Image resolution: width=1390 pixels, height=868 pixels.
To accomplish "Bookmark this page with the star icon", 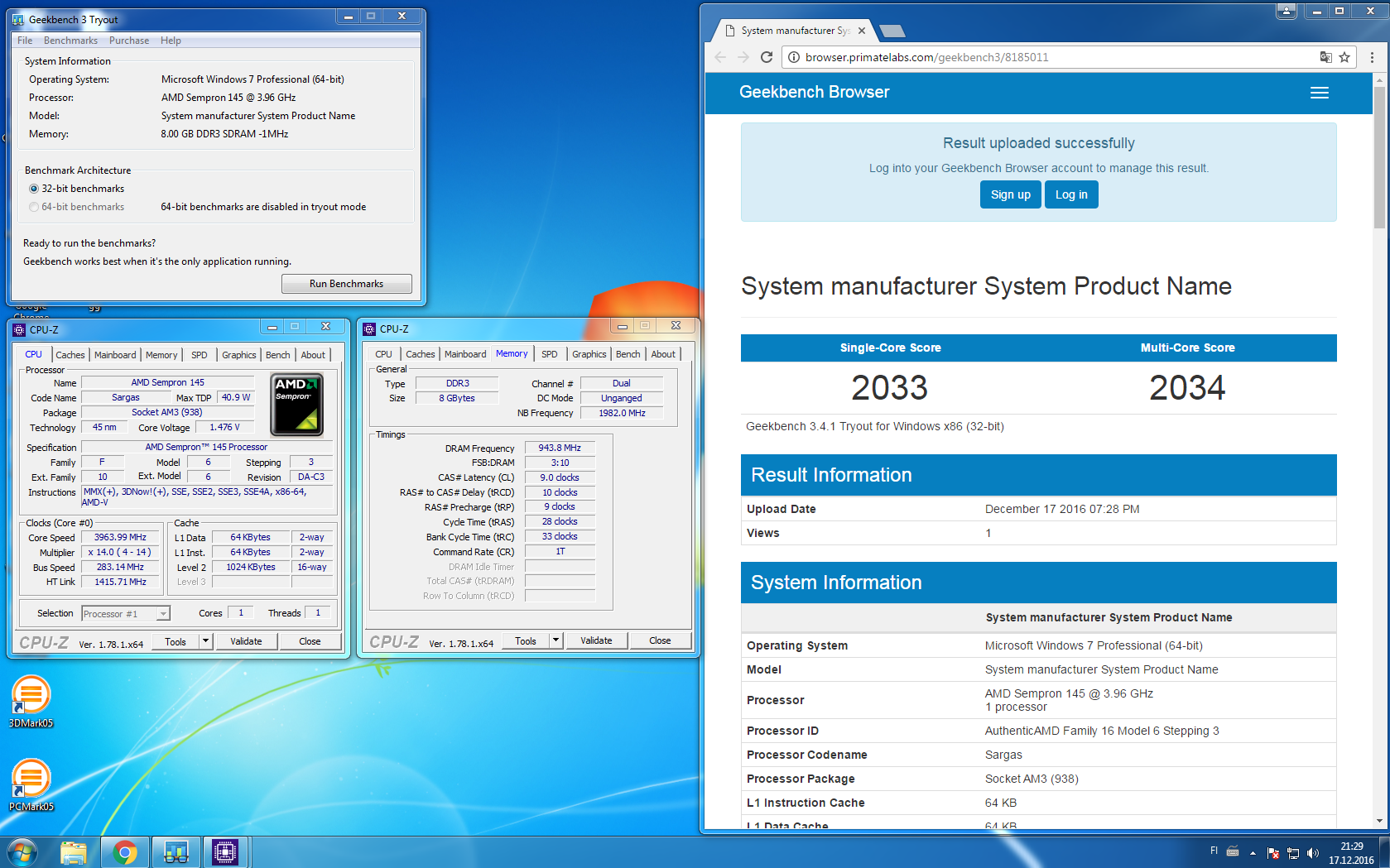I will pyautogui.click(x=1344, y=57).
